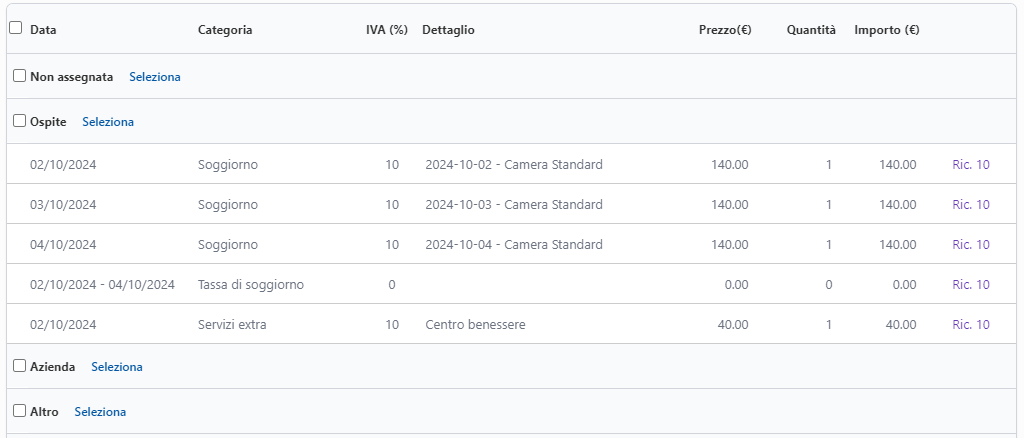Open Ric. 10 on Servizi extra row
Screen dimensions: 1024x438
pos(970,325)
